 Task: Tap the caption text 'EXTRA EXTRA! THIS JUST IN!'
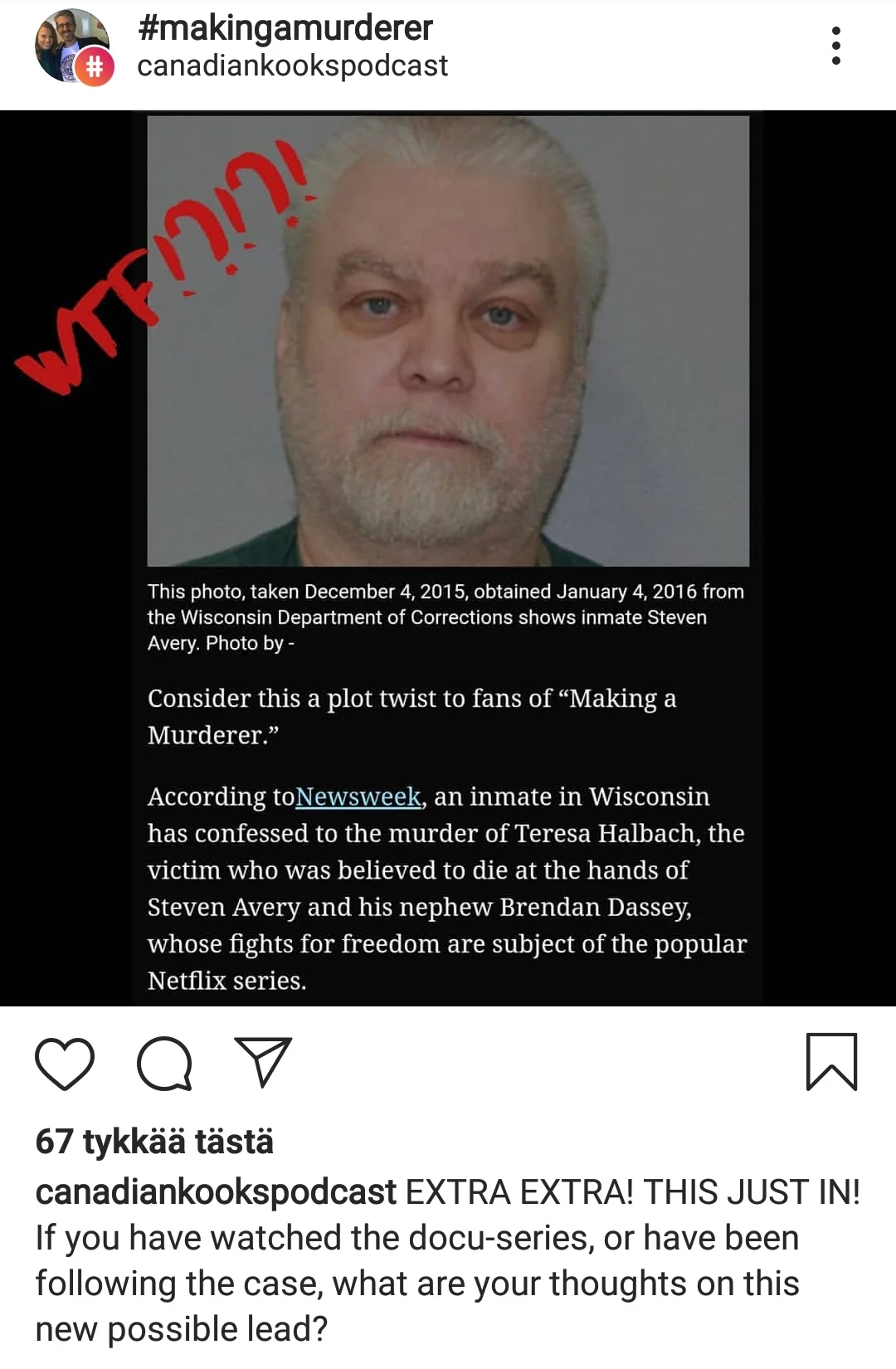click(x=632, y=1192)
